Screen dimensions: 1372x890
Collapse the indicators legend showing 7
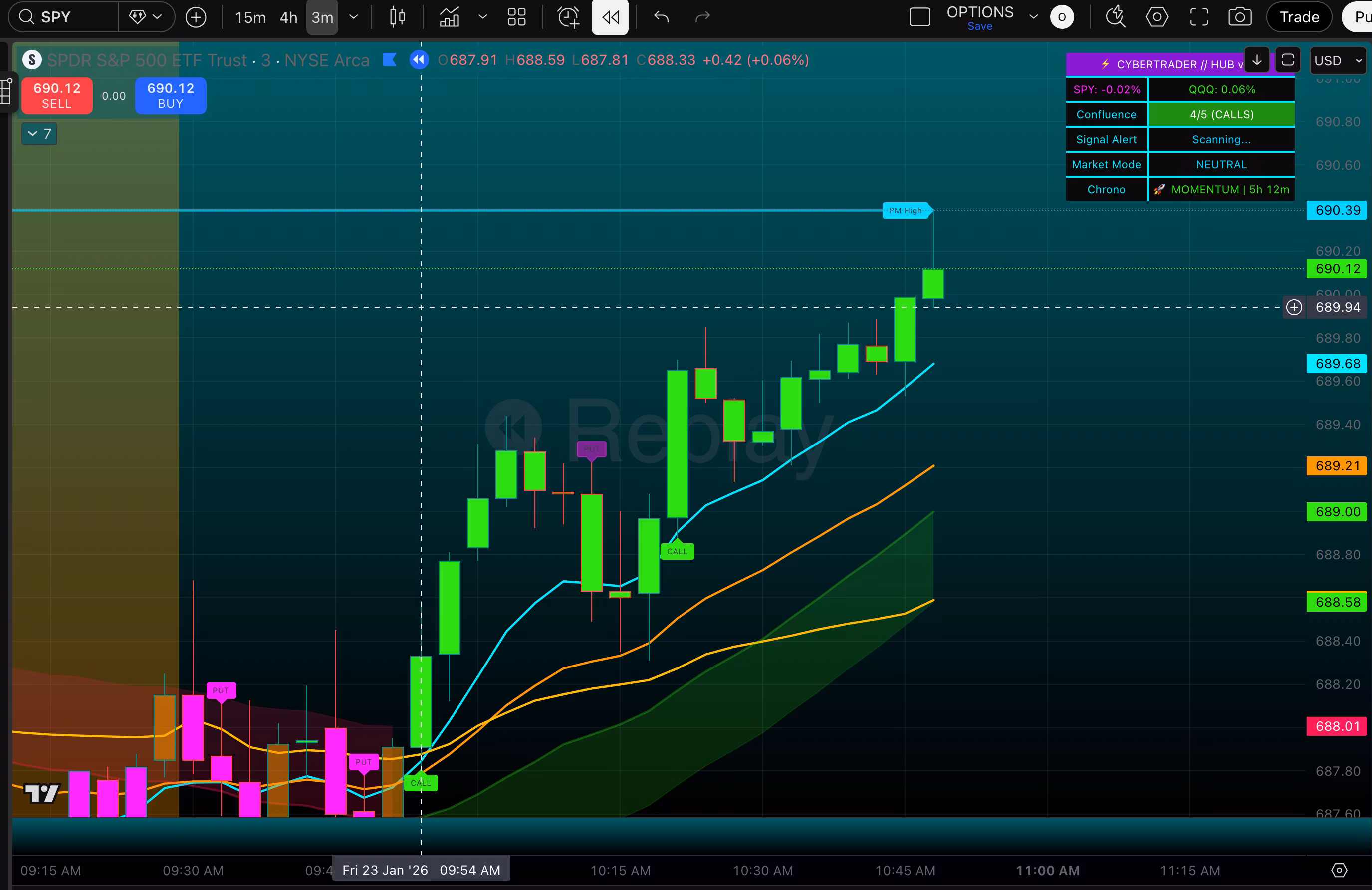(39, 134)
